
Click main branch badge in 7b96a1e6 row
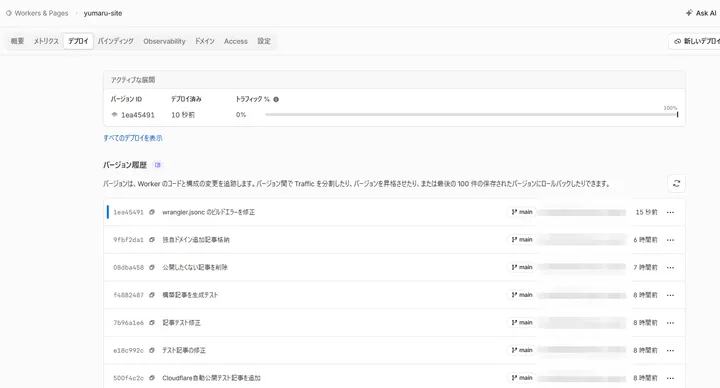click(x=522, y=323)
